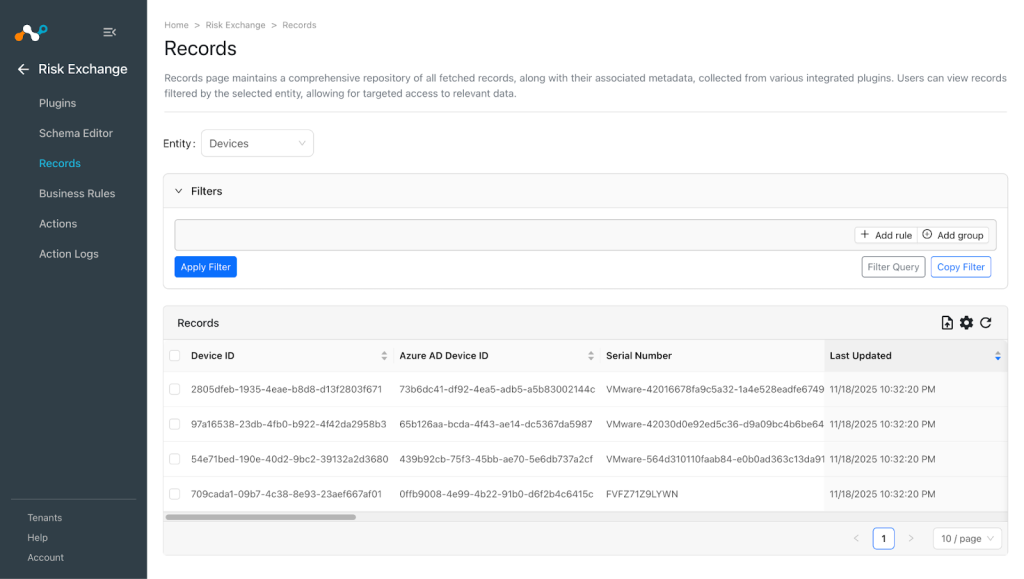Open Action Logs in sidebar
This screenshot has height=579, width=1024.
pyautogui.click(x=69, y=254)
